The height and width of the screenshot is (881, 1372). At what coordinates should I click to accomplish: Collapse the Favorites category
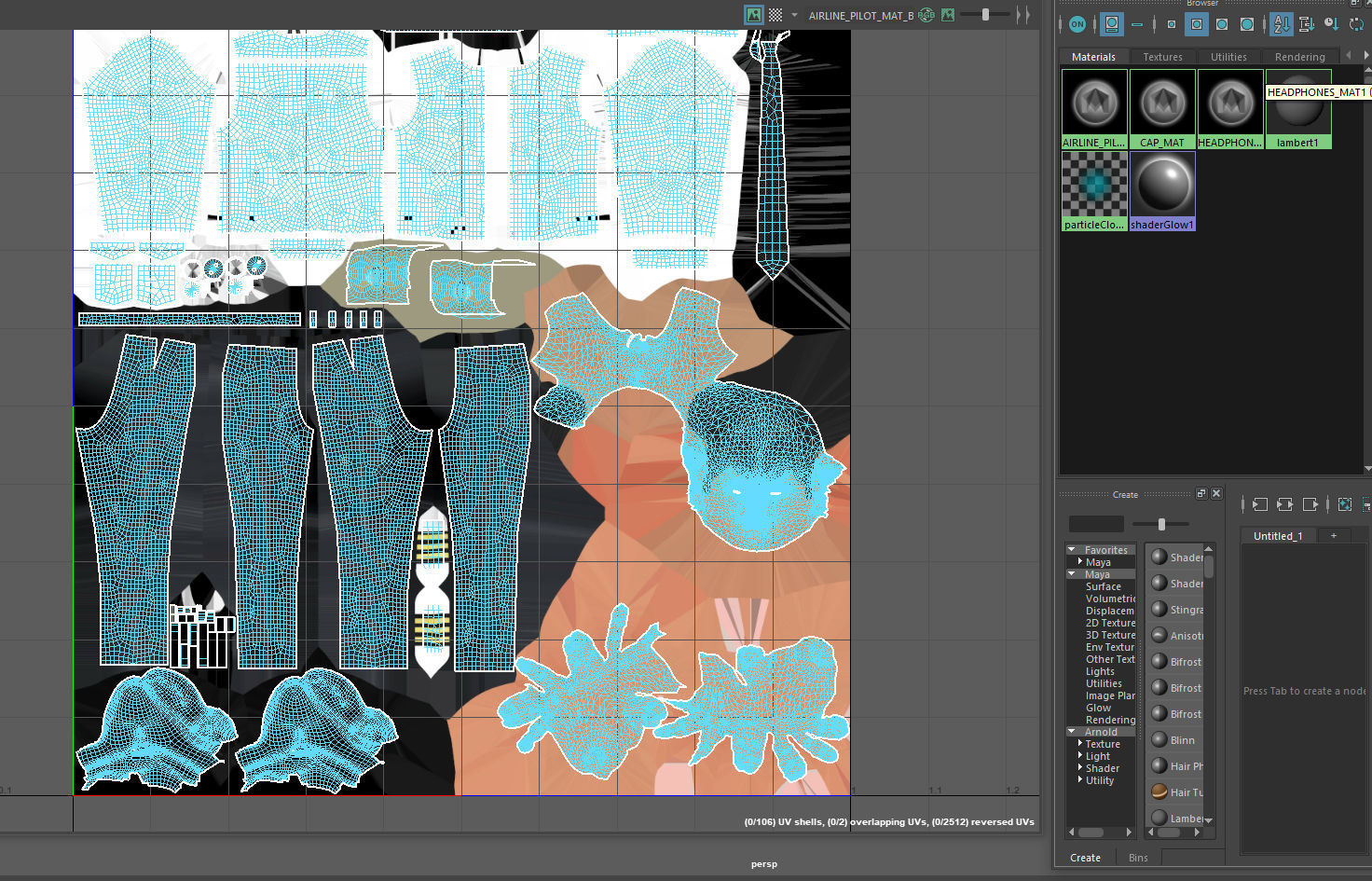click(x=1072, y=550)
